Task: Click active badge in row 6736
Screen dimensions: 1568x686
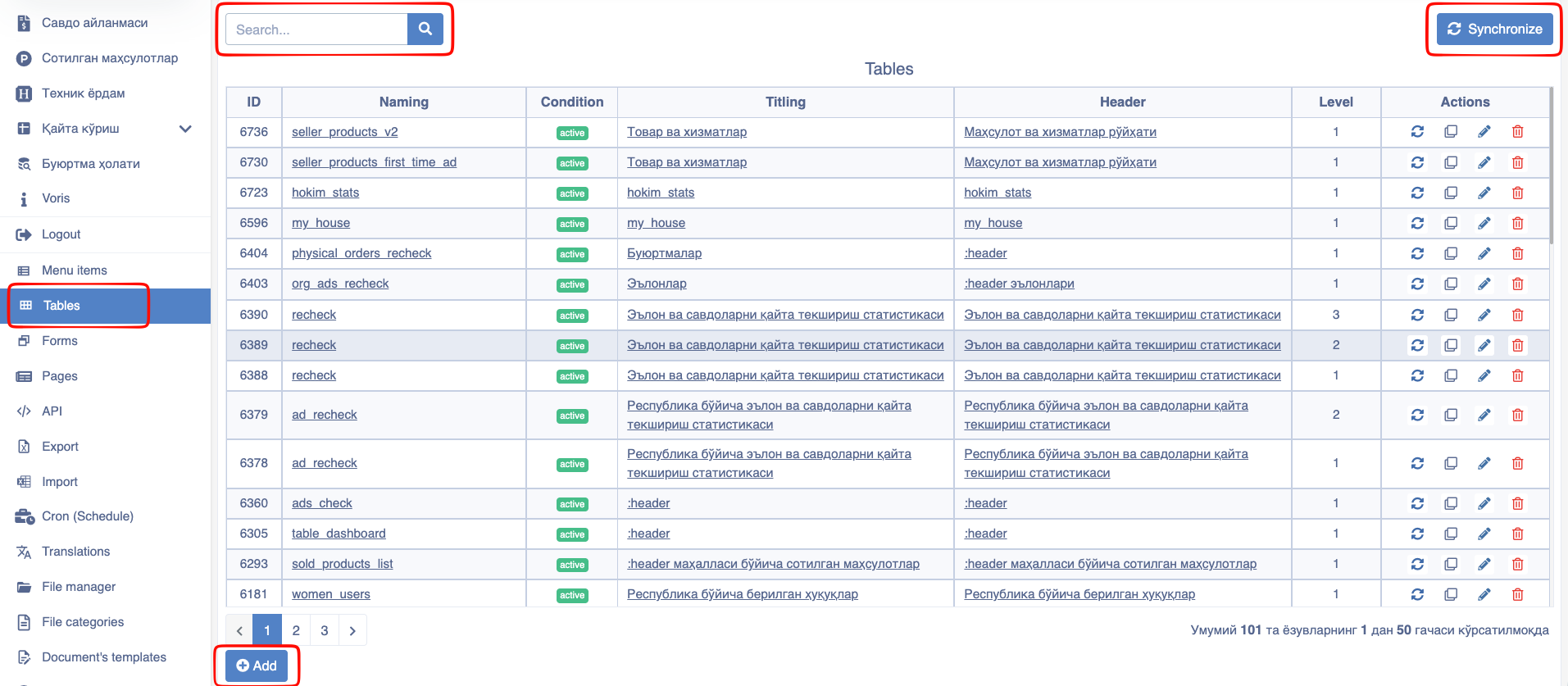Action: [x=572, y=133]
